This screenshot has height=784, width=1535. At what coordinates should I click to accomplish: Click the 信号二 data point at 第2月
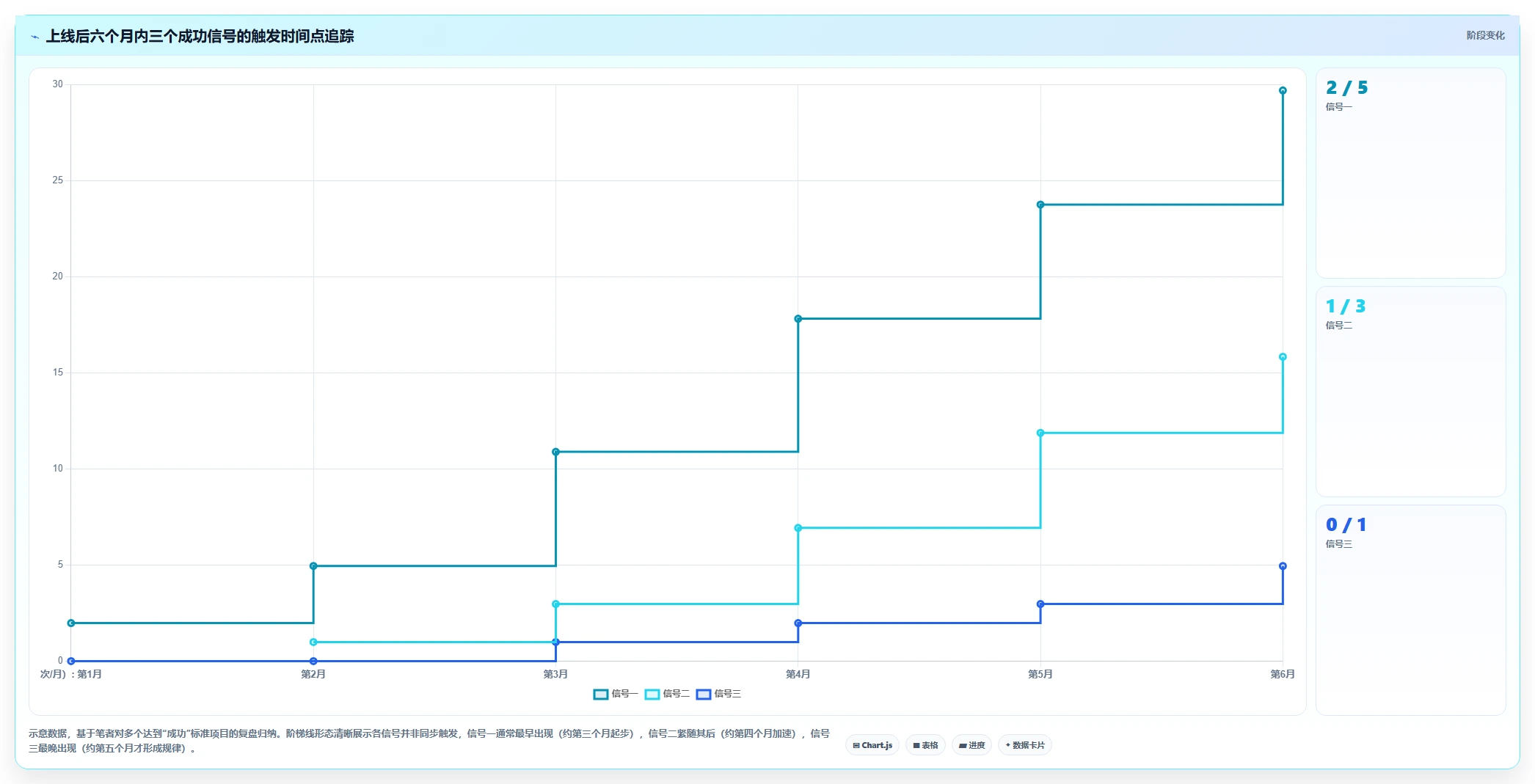point(313,642)
